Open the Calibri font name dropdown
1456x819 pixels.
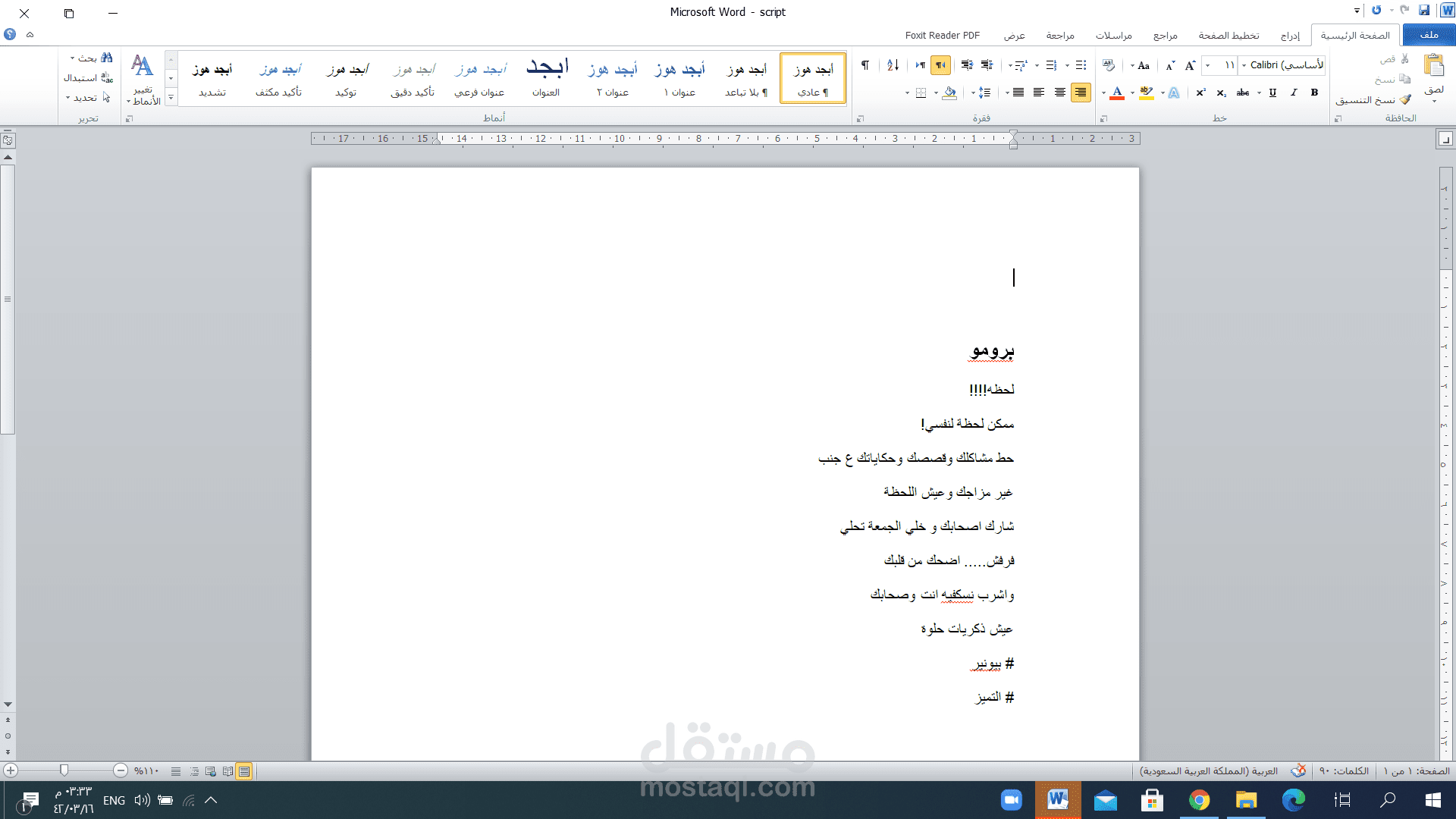point(1244,65)
